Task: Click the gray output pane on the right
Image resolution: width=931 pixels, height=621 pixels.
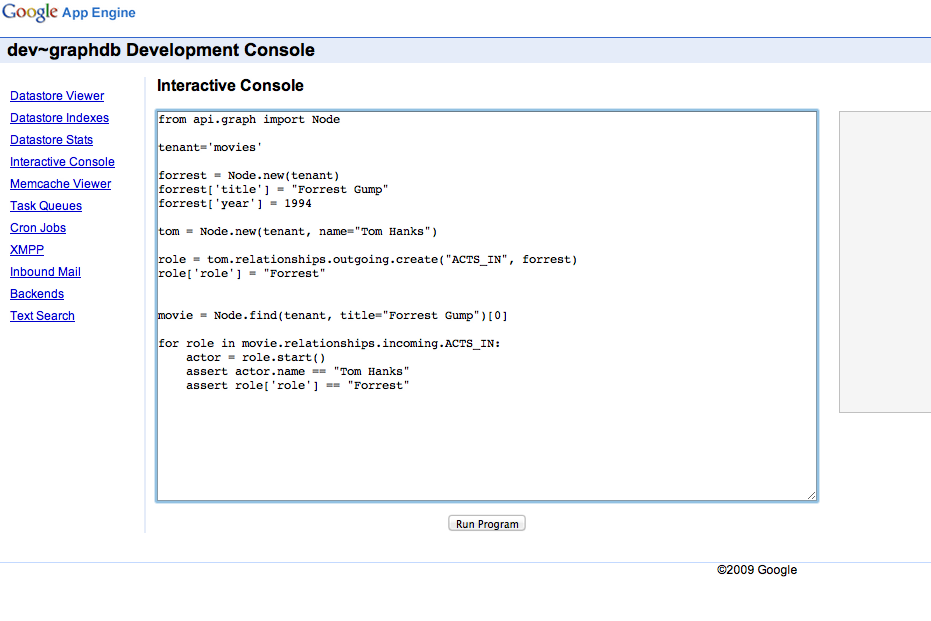Action: pos(885,261)
